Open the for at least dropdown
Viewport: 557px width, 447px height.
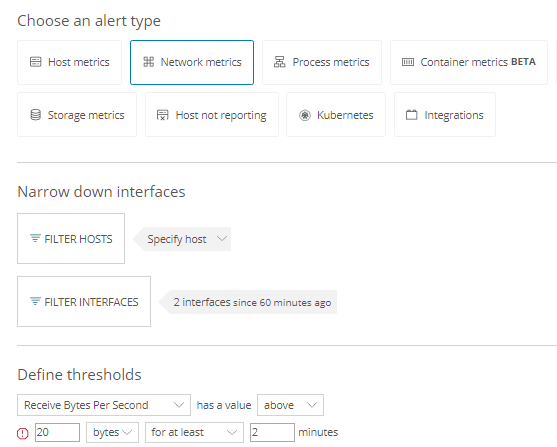point(194,432)
